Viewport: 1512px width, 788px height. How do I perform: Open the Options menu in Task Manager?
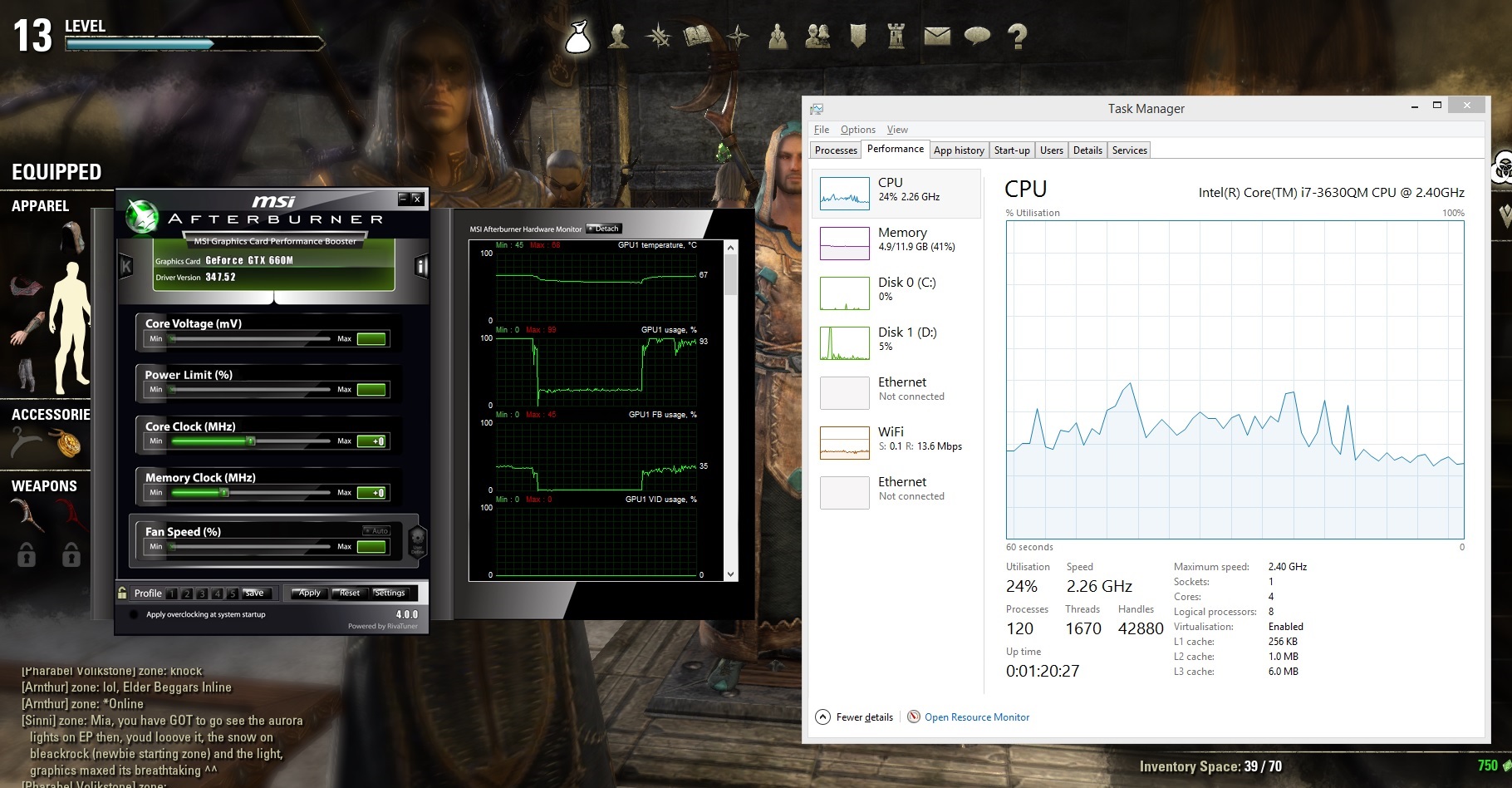[858, 130]
